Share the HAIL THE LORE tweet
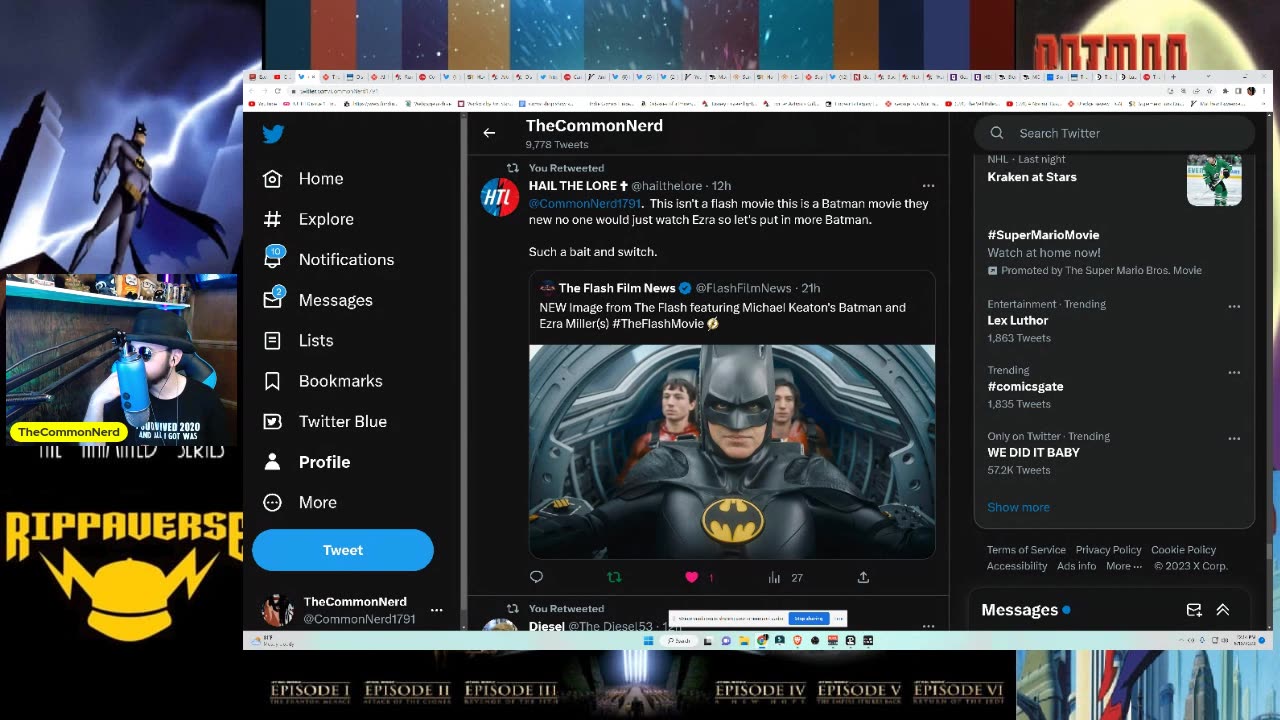 [x=863, y=577]
